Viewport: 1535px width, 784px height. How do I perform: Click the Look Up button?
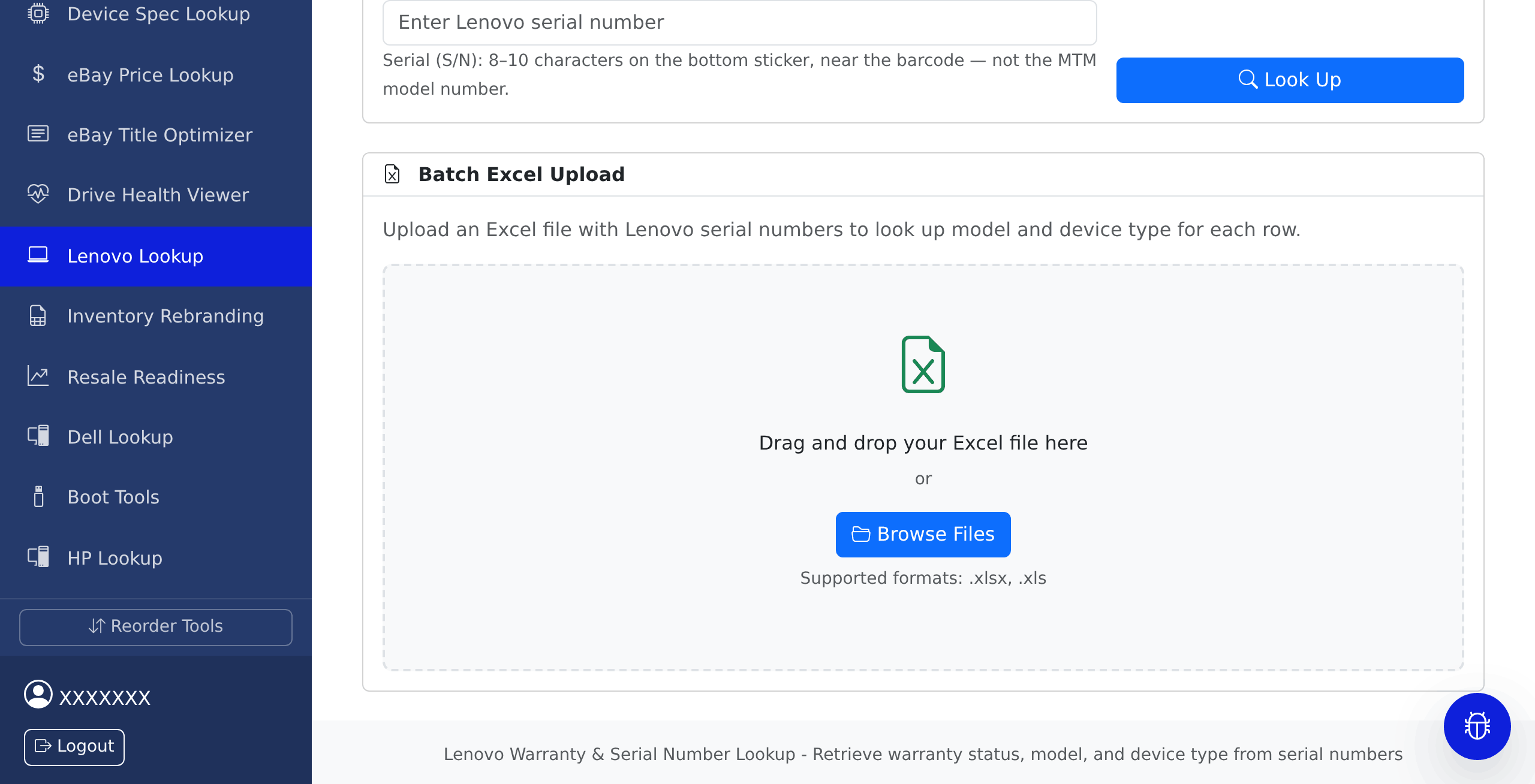tap(1290, 80)
